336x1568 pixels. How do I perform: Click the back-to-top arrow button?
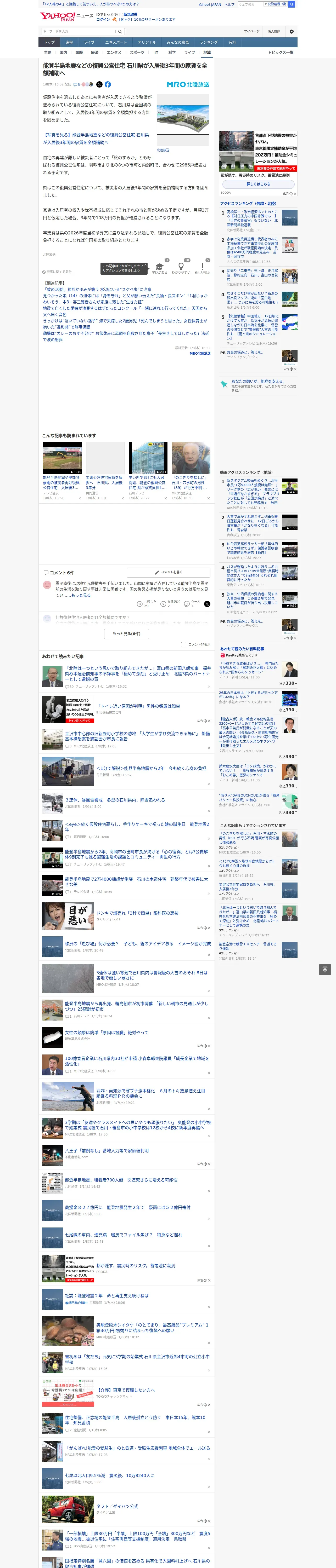click(325, 970)
